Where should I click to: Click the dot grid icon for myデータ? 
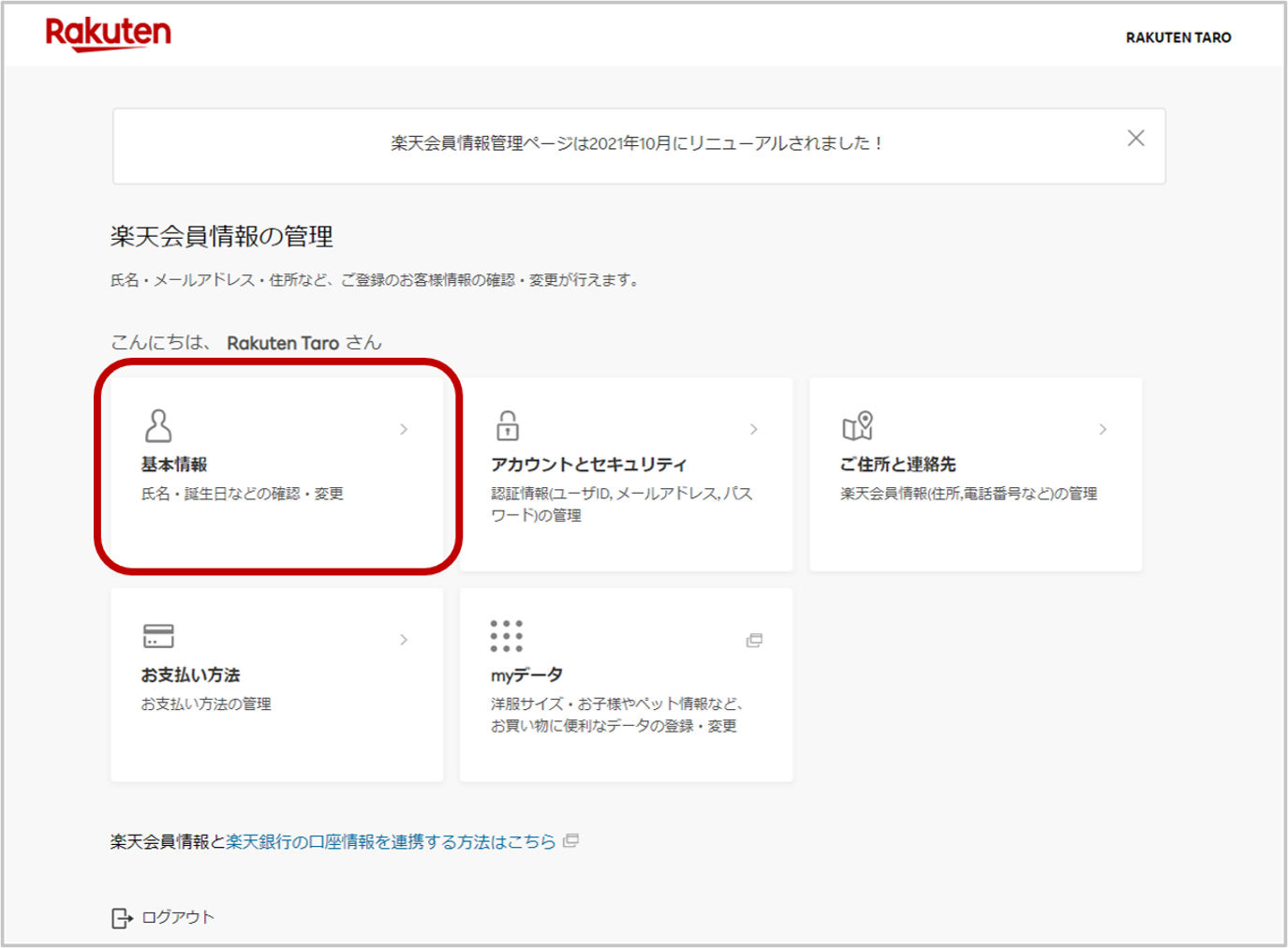click(507, 636)
